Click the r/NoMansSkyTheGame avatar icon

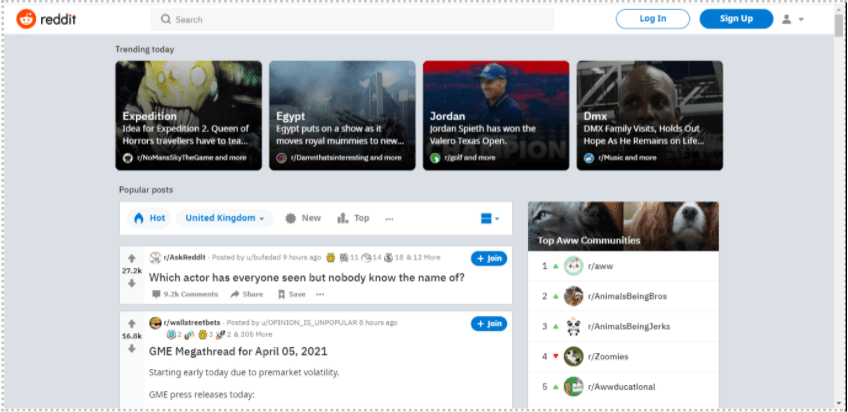(x=128, y=158)
